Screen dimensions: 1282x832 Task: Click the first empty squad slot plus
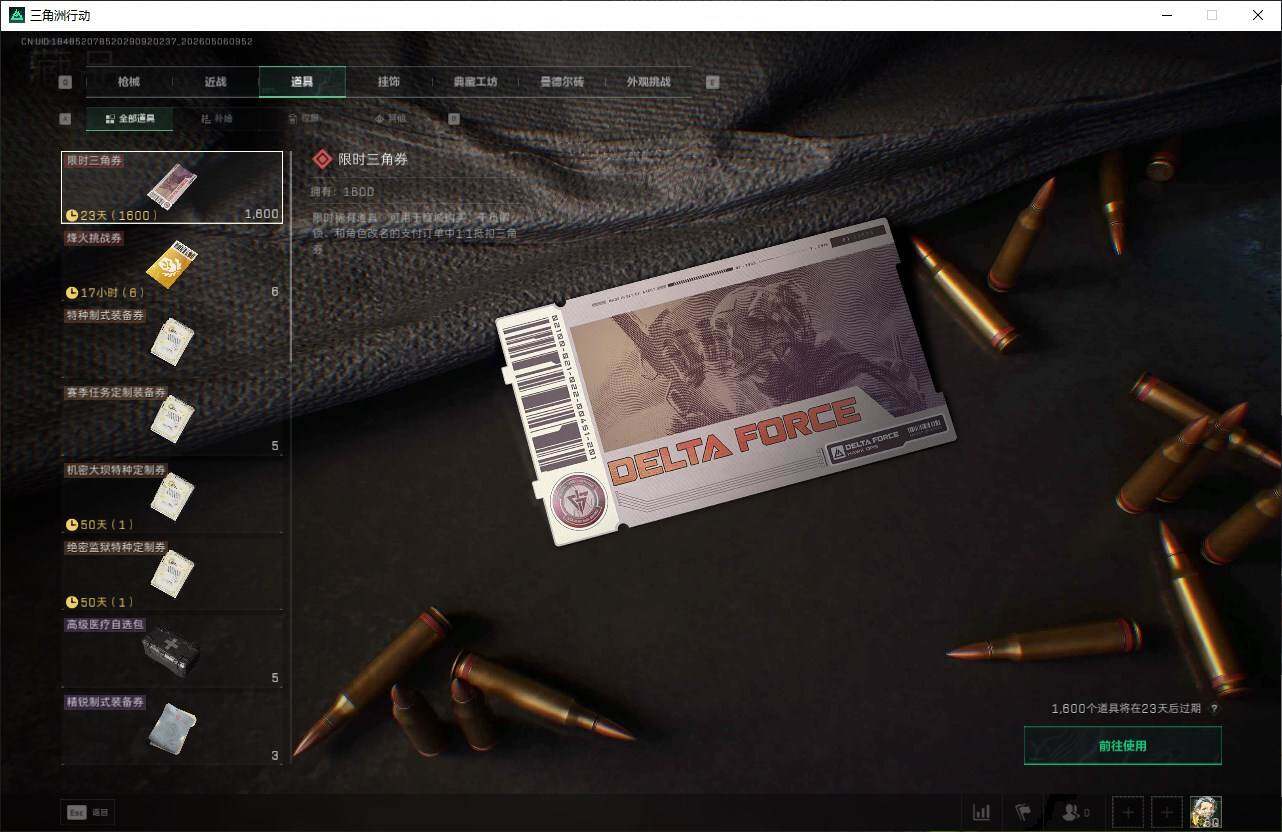(x=1127, y=812)
